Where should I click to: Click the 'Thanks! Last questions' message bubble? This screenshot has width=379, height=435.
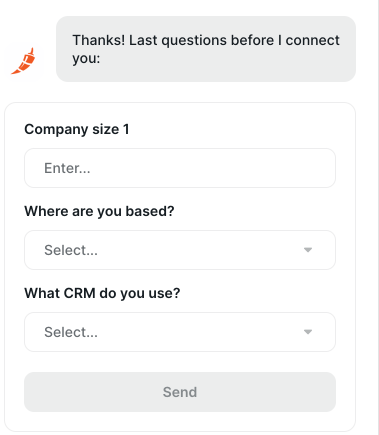[x=206, y=49]
